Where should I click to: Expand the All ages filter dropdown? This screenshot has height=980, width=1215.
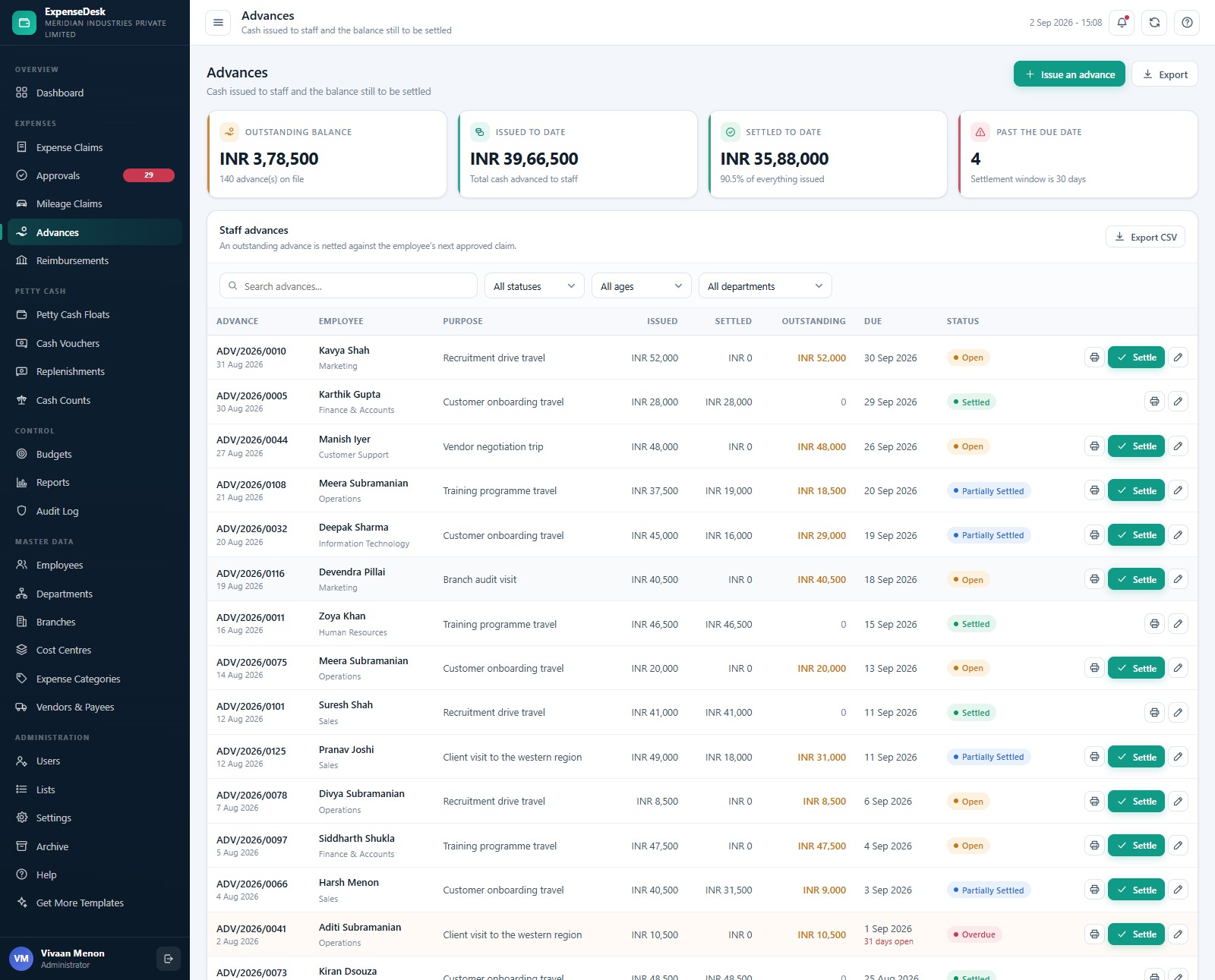point(642,286)
